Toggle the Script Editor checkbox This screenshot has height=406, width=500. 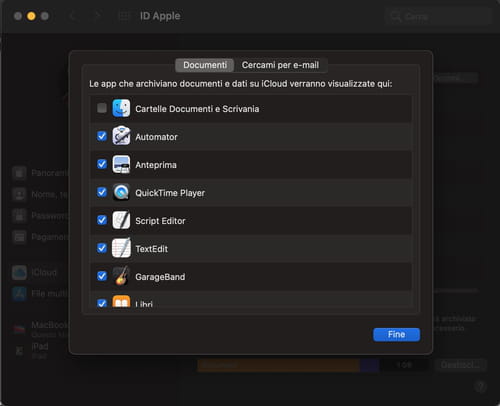pos(102,220)
